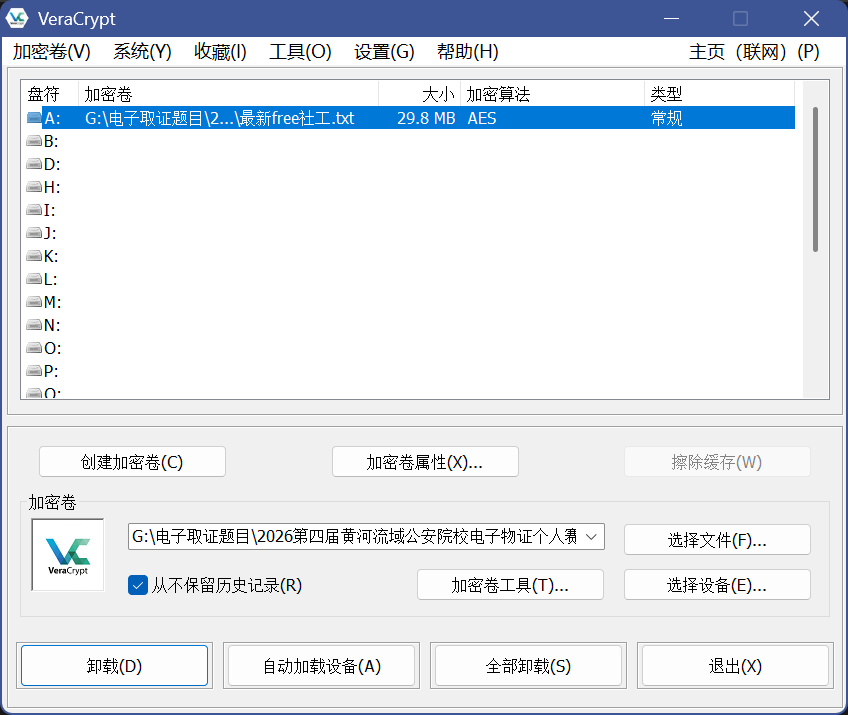848x715 pixels.
Task: Select drive H: slot icon
Action: 35,187
